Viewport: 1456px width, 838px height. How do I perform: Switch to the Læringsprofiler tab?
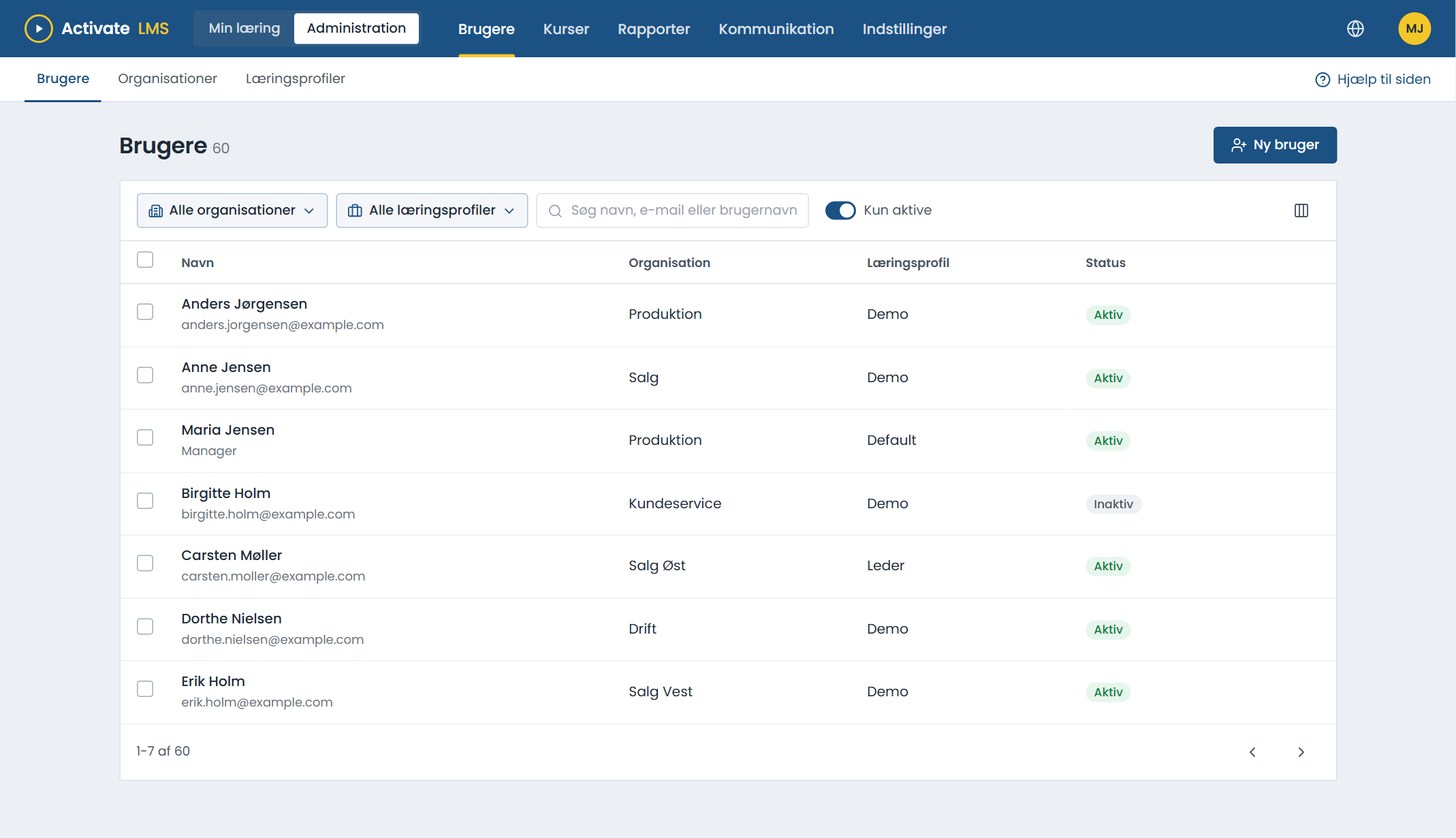pos(296,78)
